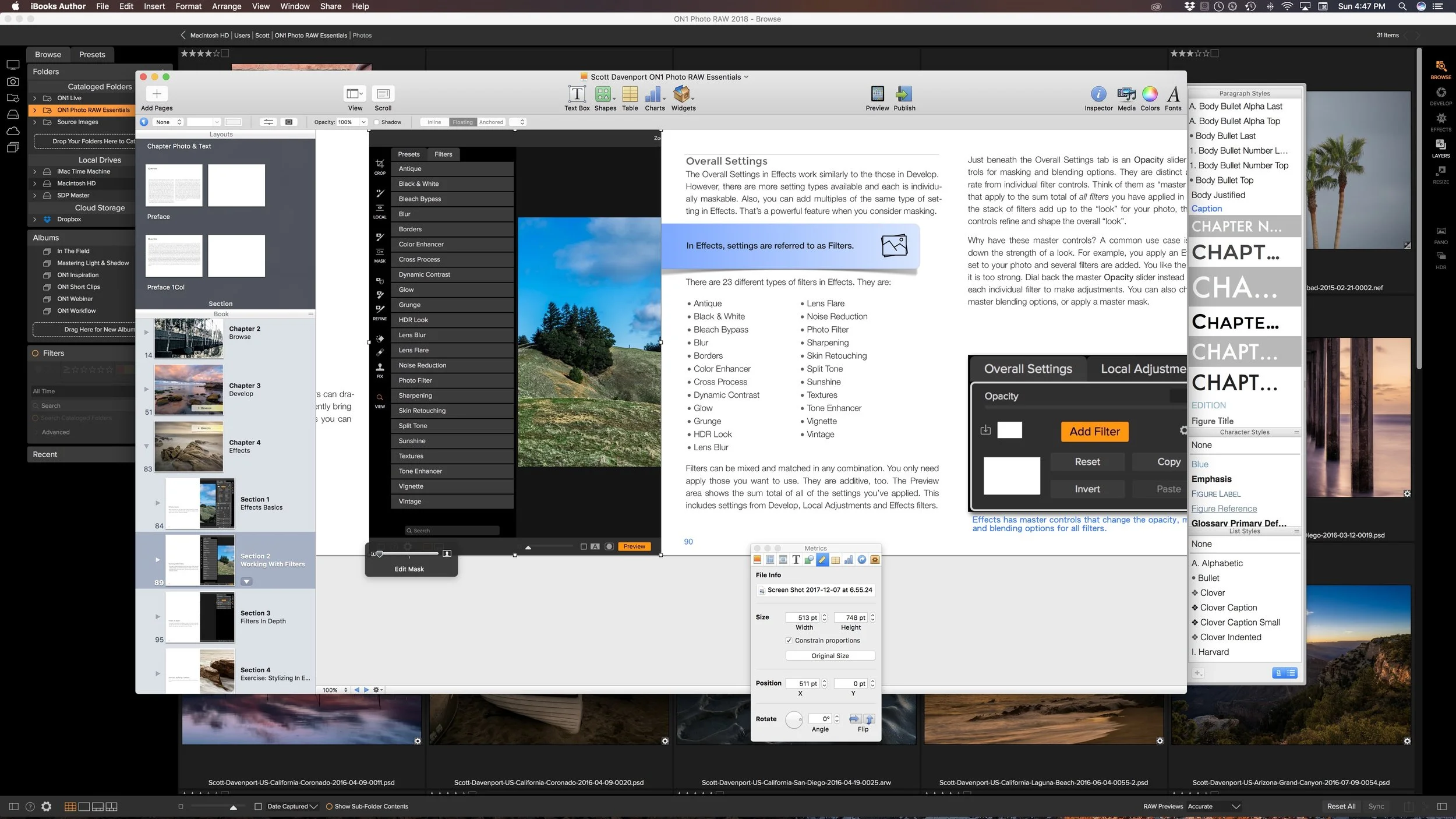Click Reset All in ON1 bottom bar
Image resolution: width=1456 pixels, height=819 pixels.
point(1341,807)
